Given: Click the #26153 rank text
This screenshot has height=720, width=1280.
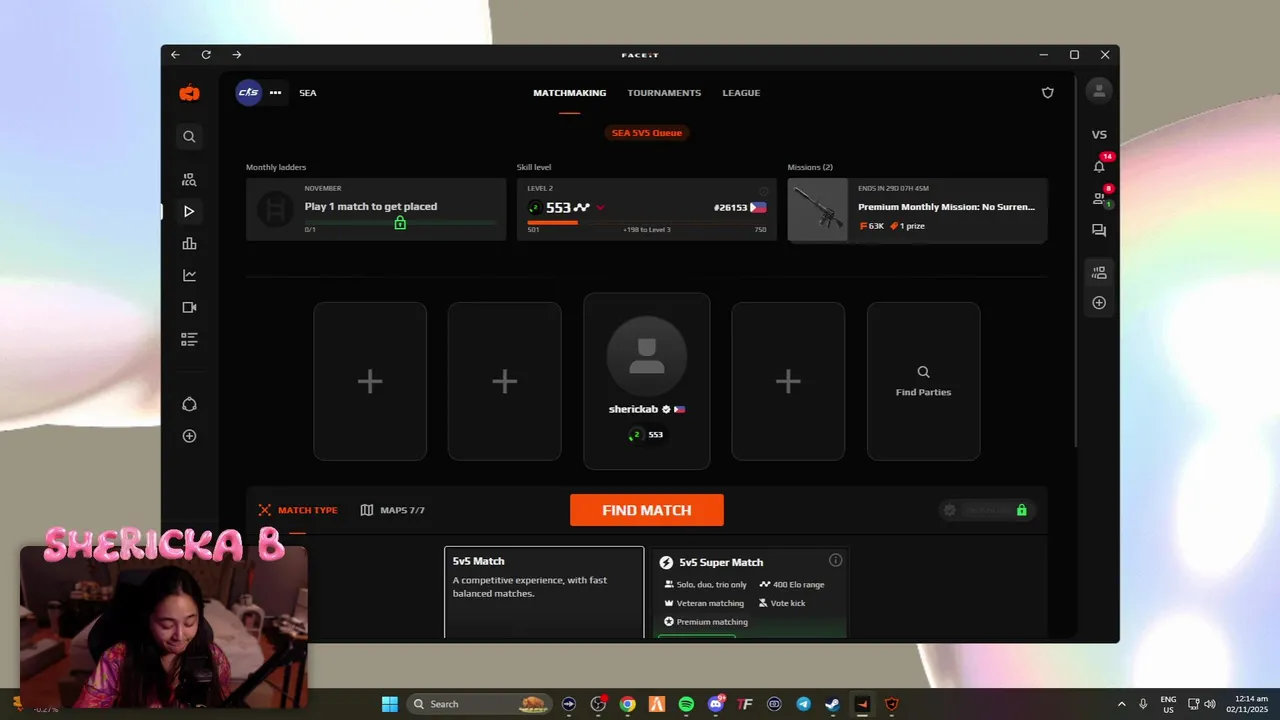Looking at the screenshot, I should click(731, 208).
